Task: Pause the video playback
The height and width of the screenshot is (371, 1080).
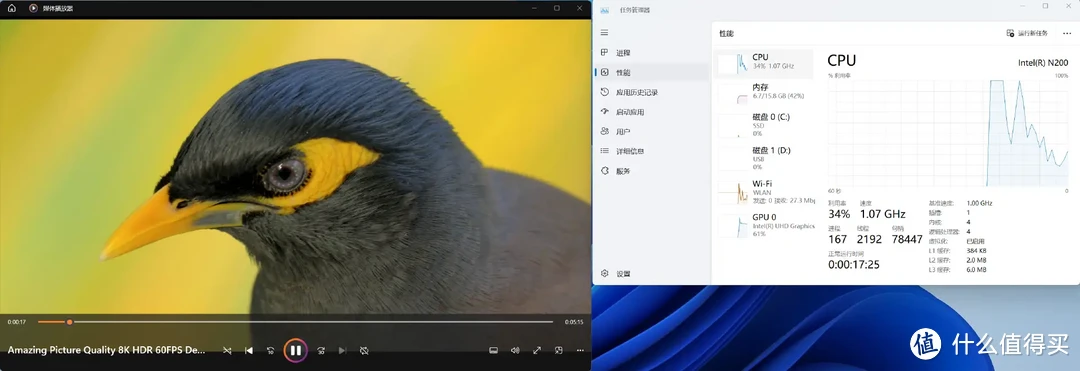Action: click(x=295, y=350)
